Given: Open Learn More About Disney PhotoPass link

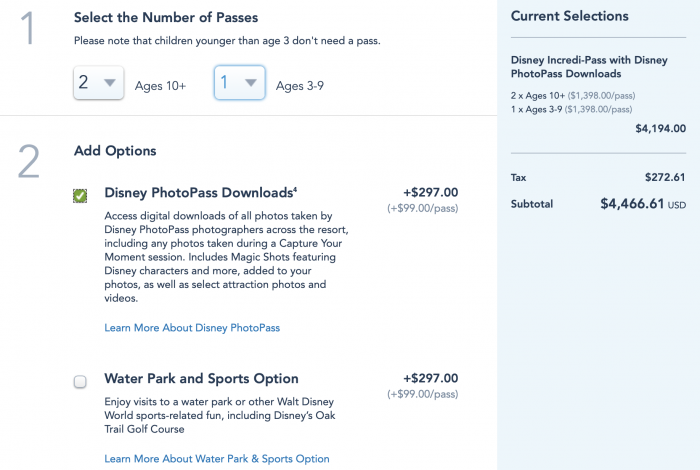Looking at the screenshot, I should pos(192,328).
